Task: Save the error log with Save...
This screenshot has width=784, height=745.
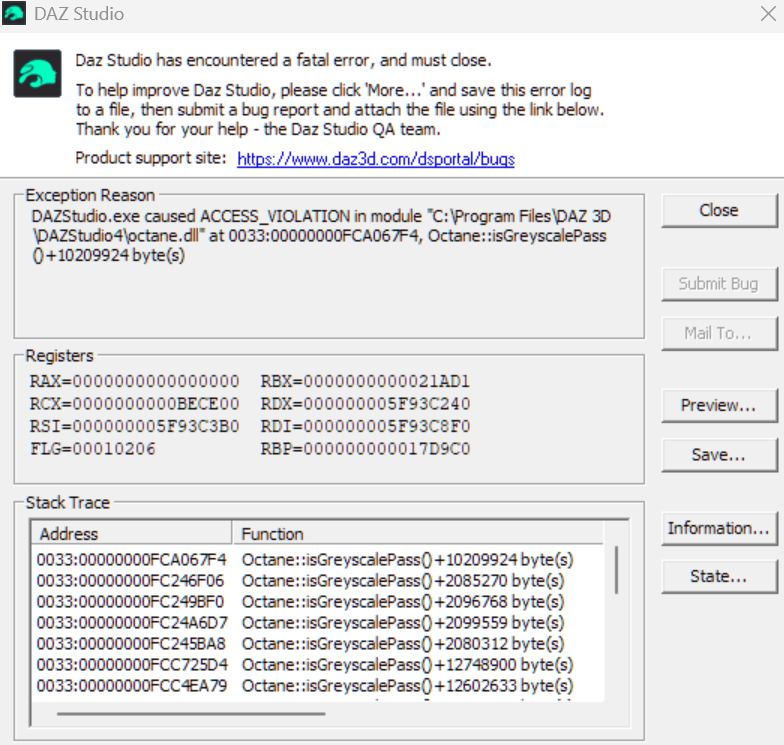Action: coord(719,455)
